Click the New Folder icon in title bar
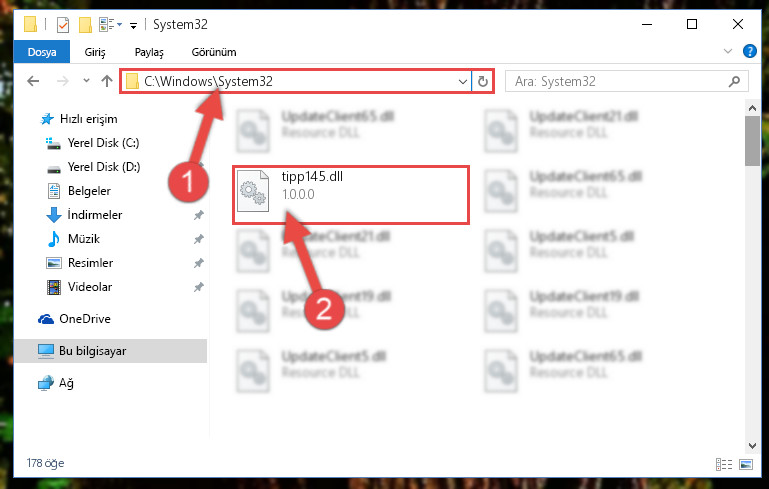The height and width of the screenshot is (489, 769). [x=85, y=25]
